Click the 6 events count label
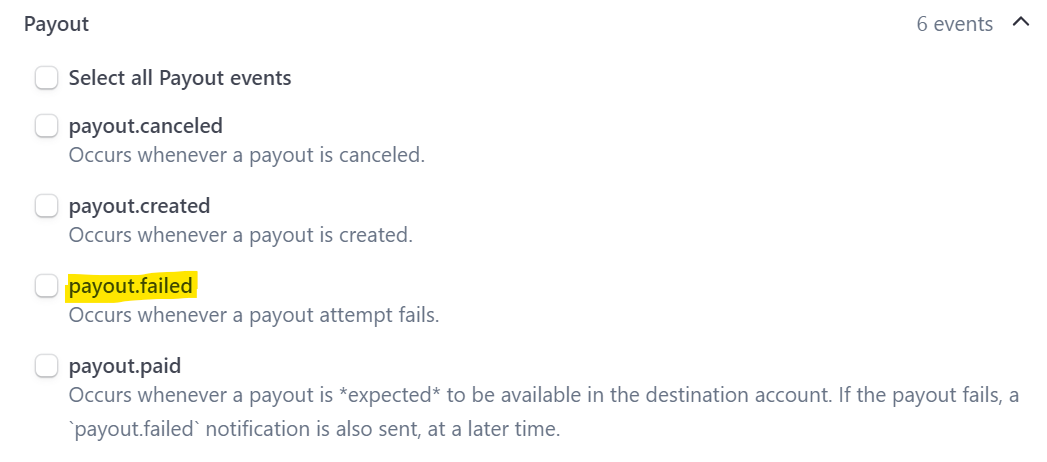The height and width of the screenshot is (462, 1047). [954, 24]
